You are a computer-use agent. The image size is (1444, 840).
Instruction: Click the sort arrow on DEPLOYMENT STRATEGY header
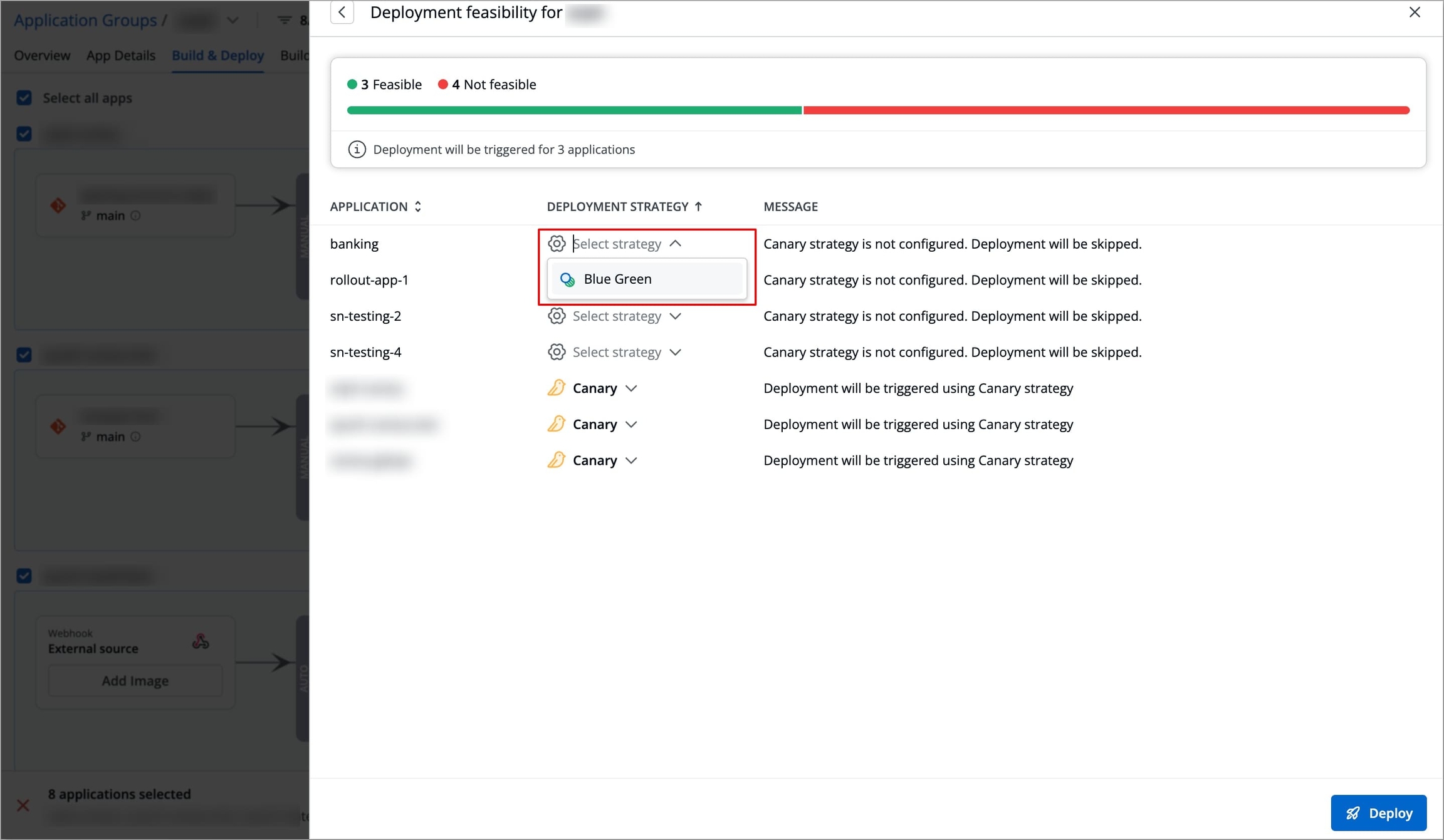699,207
